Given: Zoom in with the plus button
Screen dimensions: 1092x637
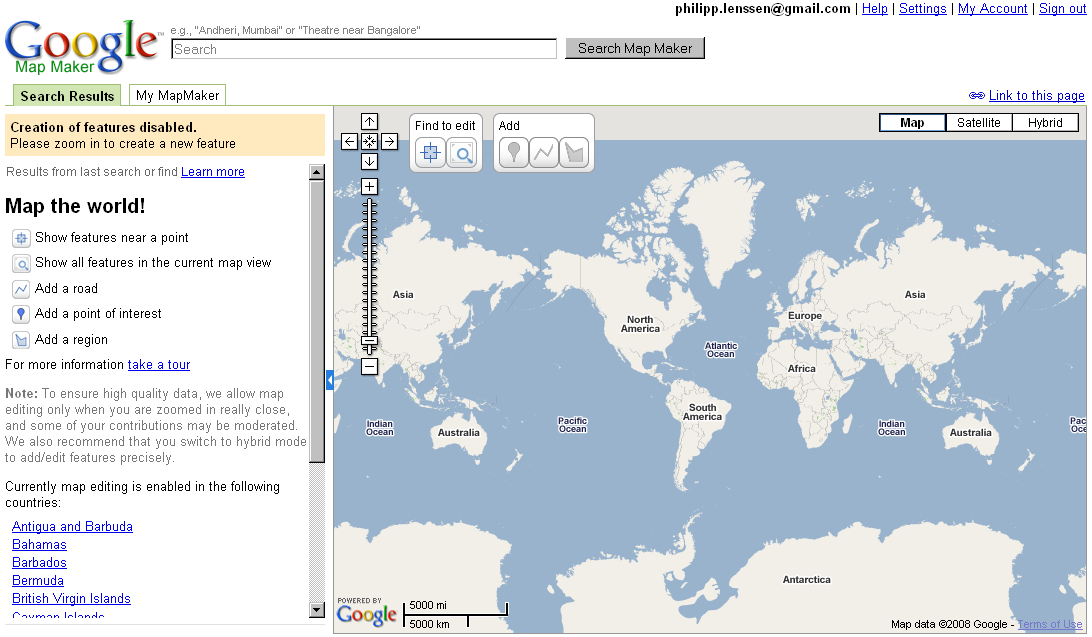Looking at the screenshot, I should coord(369,187).
